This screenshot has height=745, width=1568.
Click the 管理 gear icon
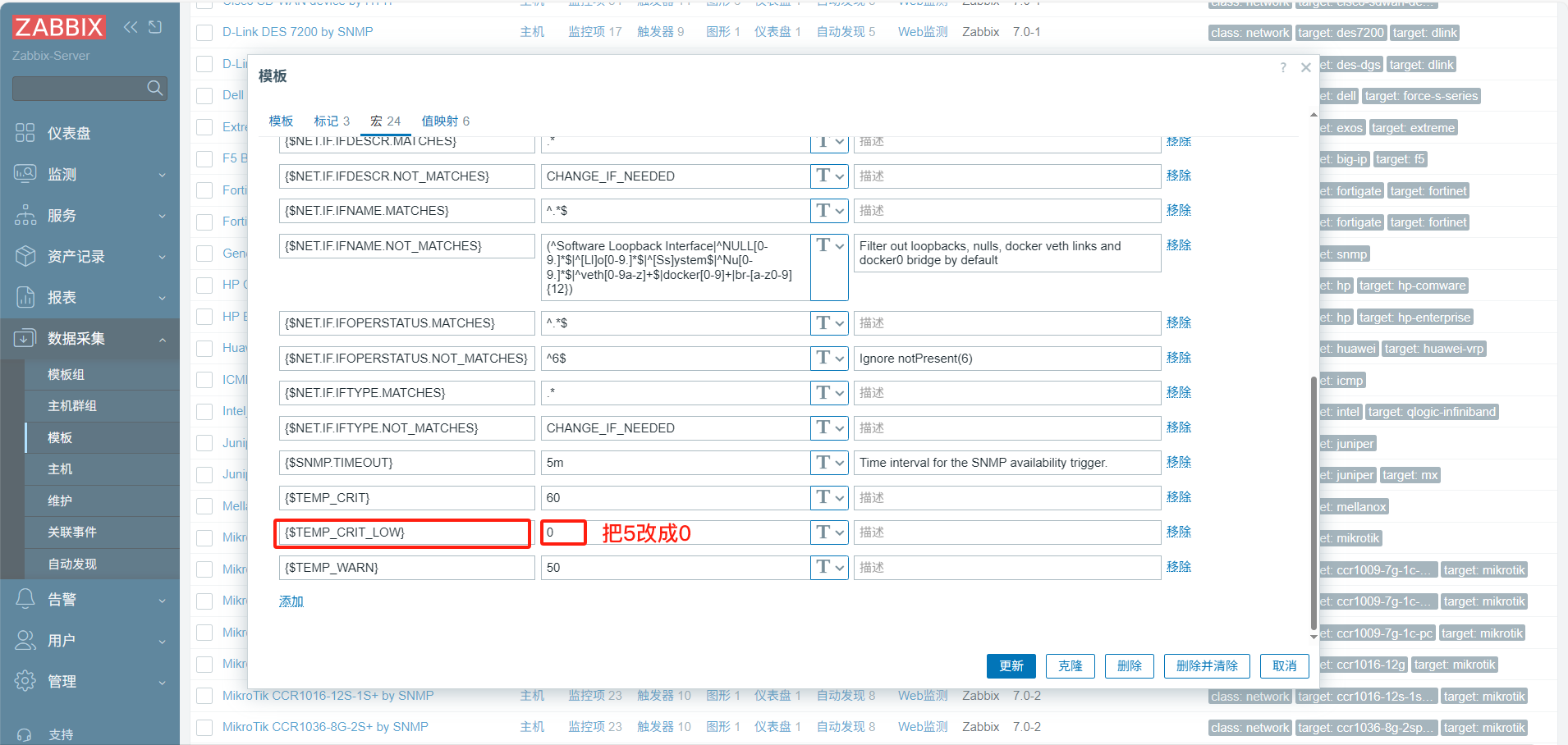(x=25, y=681)
